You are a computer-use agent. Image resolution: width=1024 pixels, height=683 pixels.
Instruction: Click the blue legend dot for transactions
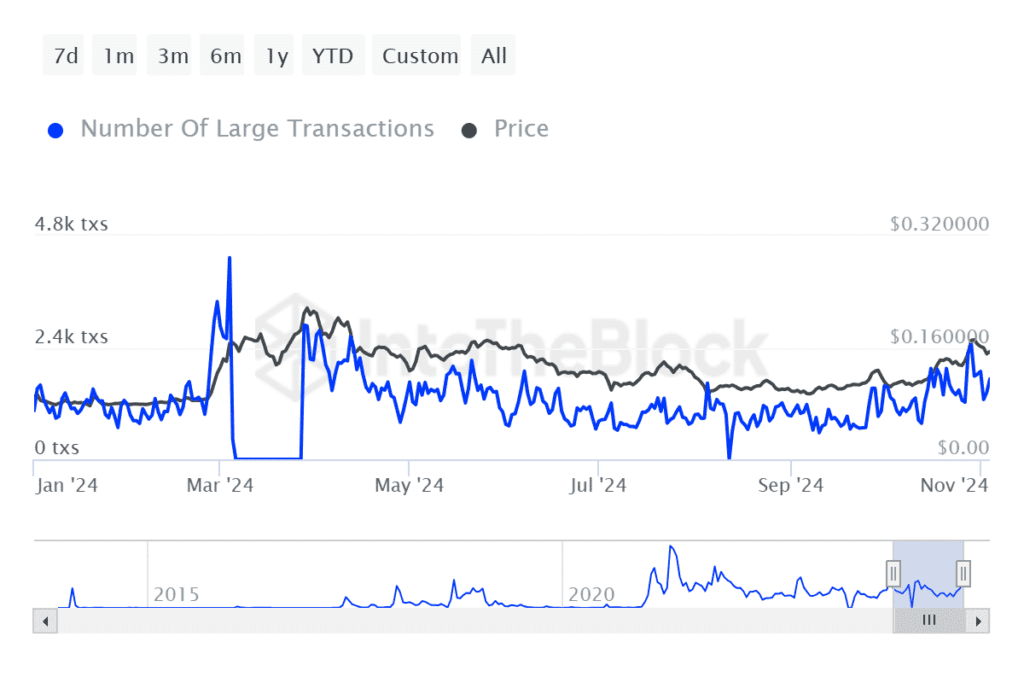[56, 131]
